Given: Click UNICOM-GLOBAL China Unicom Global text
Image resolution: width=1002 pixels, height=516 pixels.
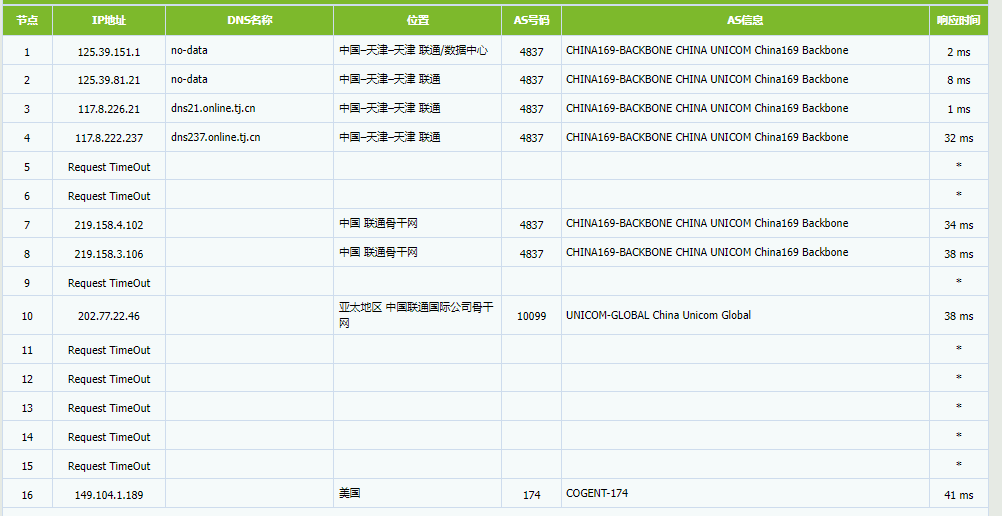Looking at the screenshot, I should (x=658, y=315).
